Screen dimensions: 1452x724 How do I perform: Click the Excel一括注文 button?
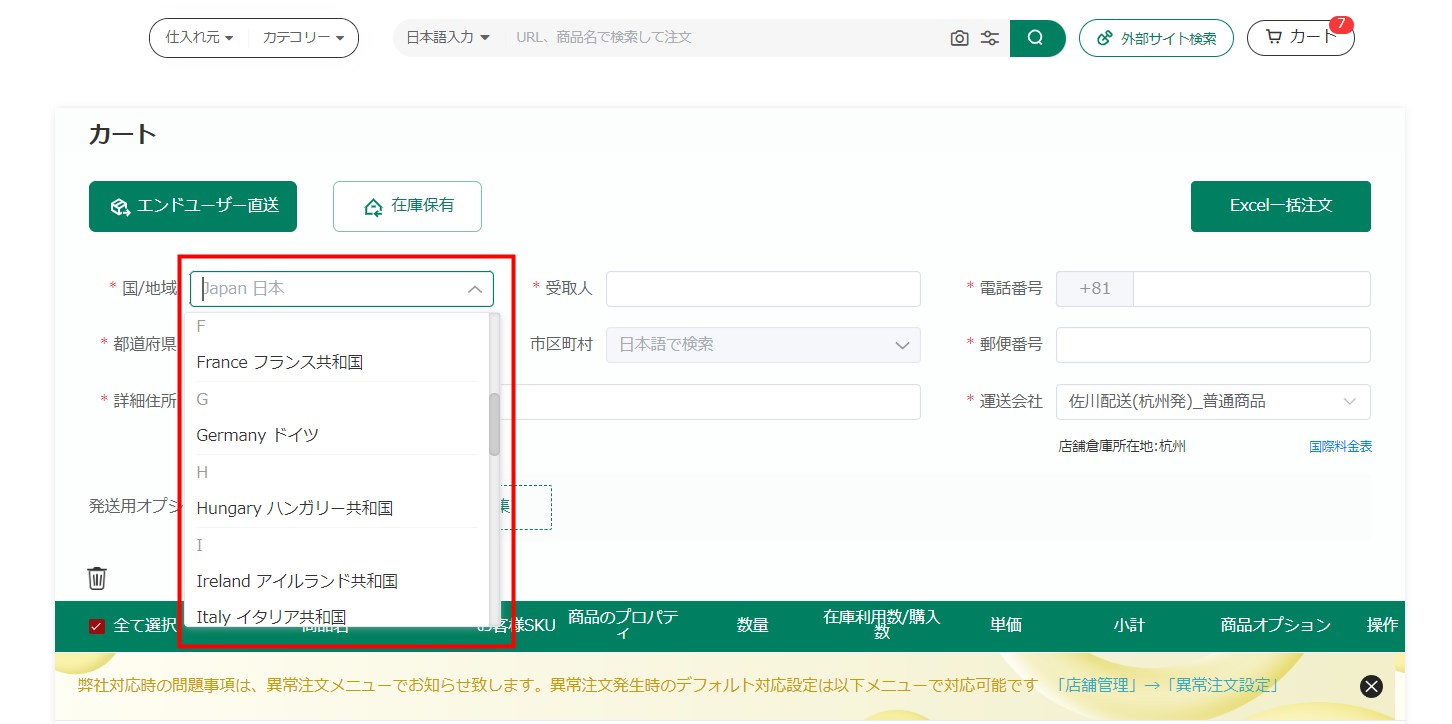[x=1280, y=206]
